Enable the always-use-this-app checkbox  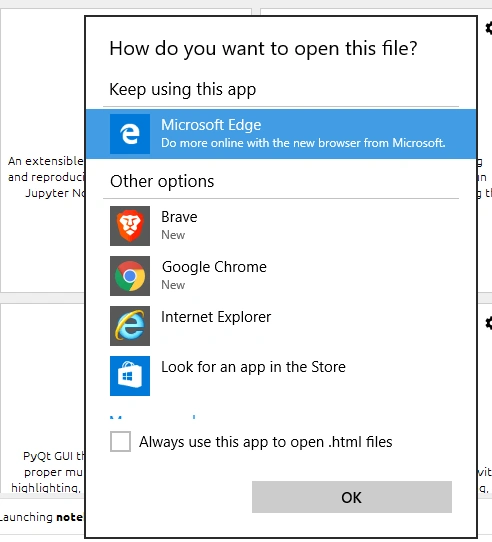(120, 441)
